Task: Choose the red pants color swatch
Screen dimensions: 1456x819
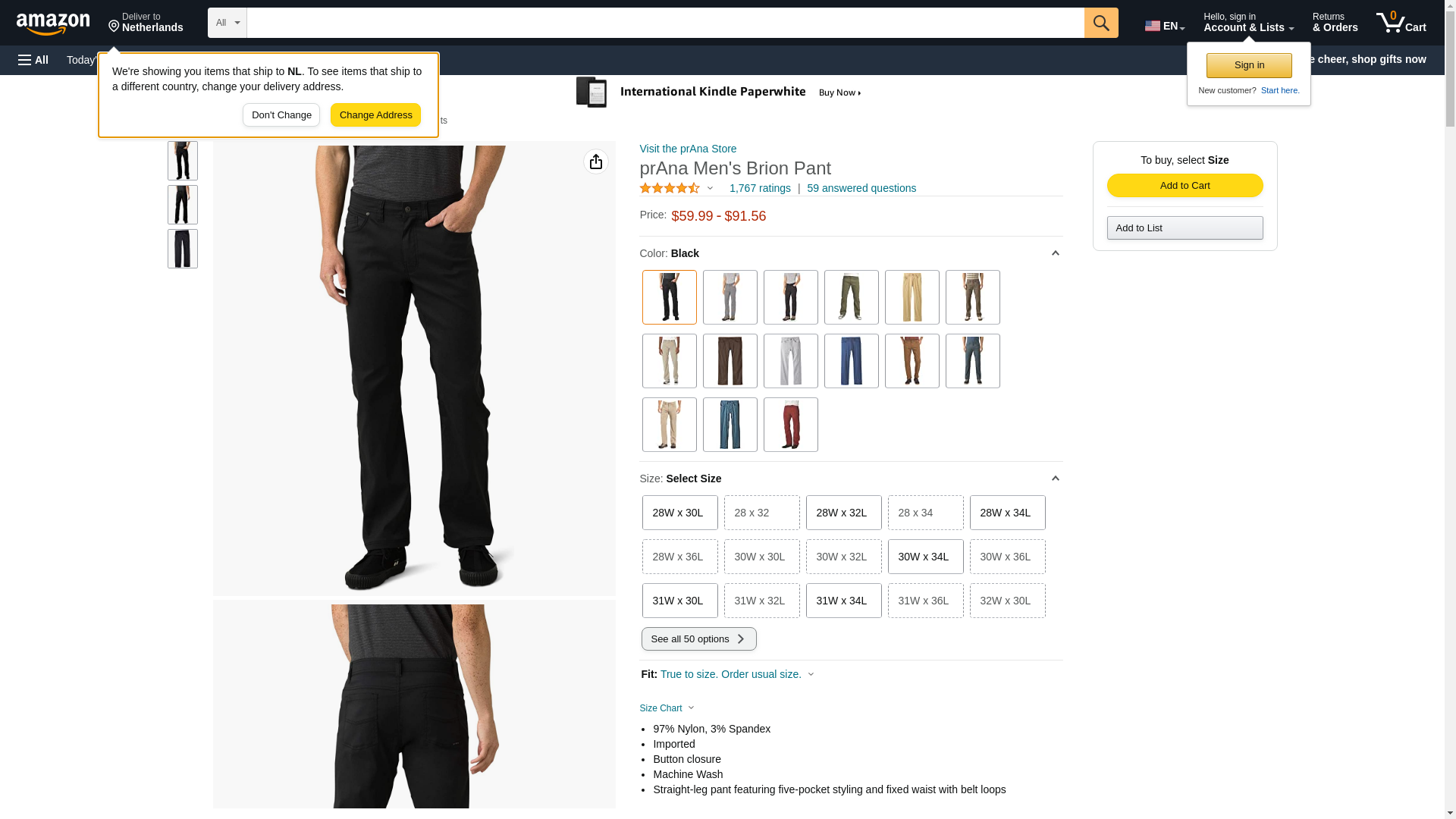Action: (x=791, y=425)
